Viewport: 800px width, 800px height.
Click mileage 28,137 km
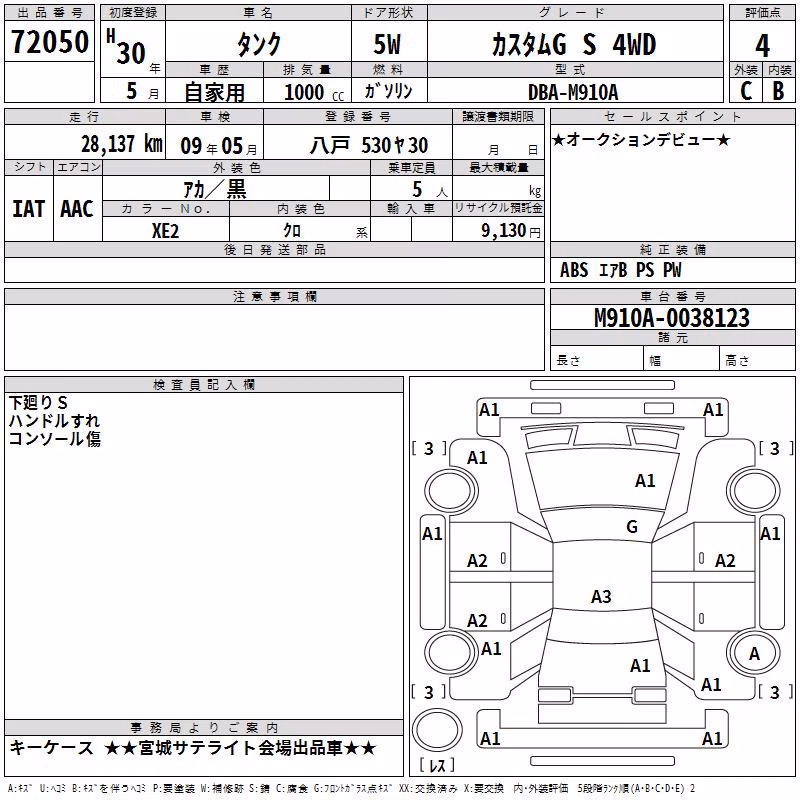click(122, 144)
